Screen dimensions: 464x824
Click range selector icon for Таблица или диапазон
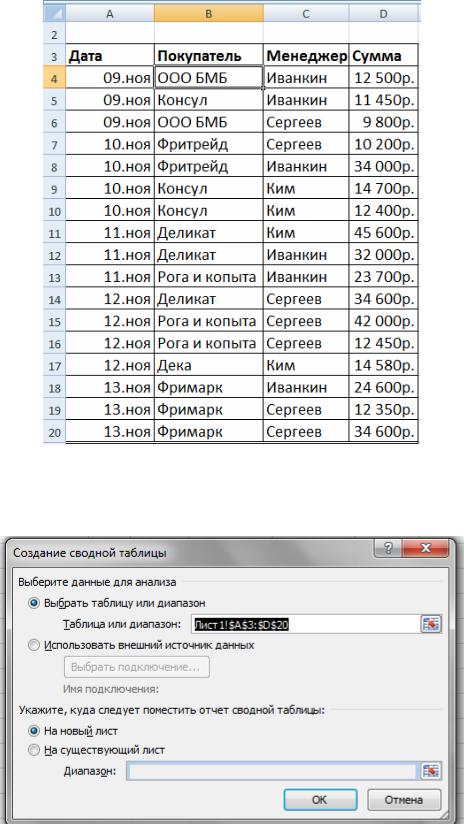coord(431,624)
